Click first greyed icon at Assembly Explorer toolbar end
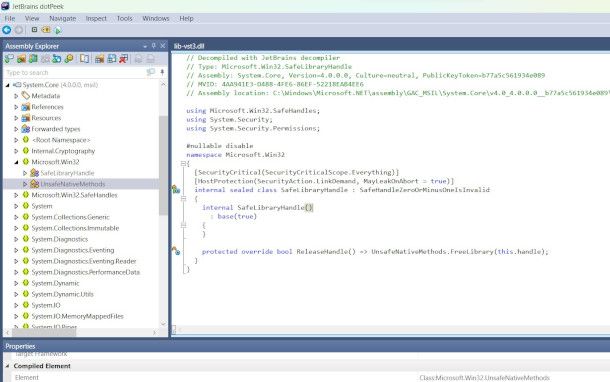This screenshot has width=610, height=382. tap(138, 59)
